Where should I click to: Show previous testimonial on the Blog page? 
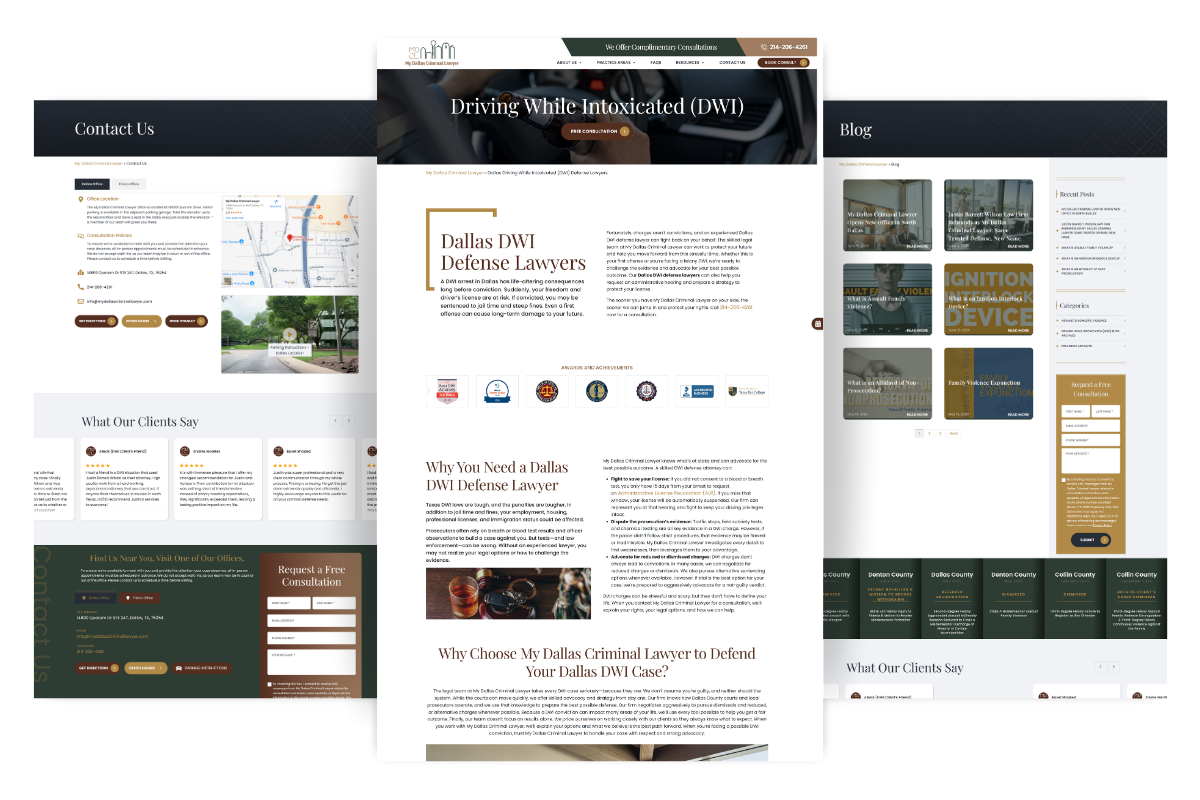1101,666
